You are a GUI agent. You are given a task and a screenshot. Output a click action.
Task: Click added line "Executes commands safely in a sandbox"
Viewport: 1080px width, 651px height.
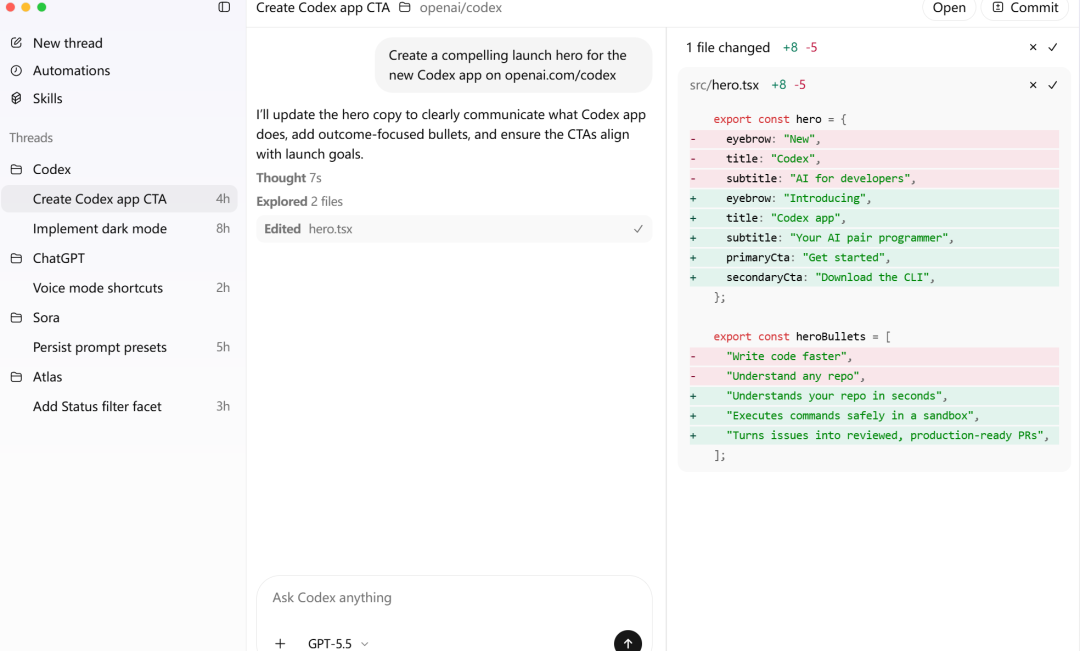(874, 416)
